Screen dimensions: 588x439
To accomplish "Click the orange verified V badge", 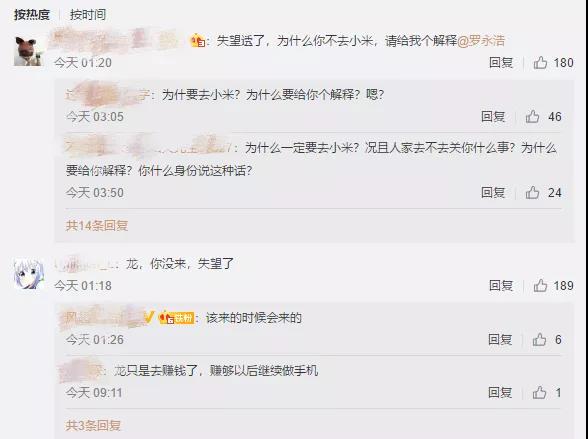I will (x=149, y=318).
